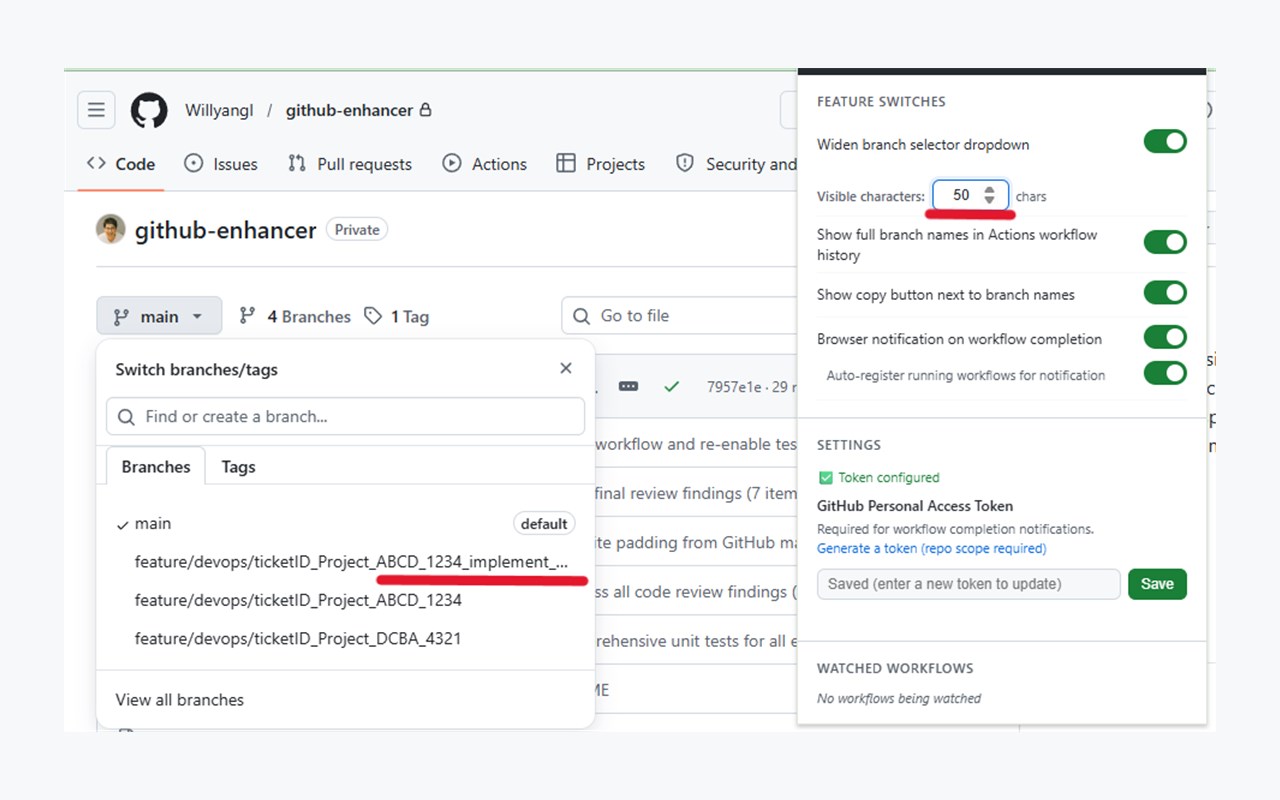The height and width of the screenshot is (800, 1280).
Task: Switch to the Branches tab in popup
Action: point(156,467)
